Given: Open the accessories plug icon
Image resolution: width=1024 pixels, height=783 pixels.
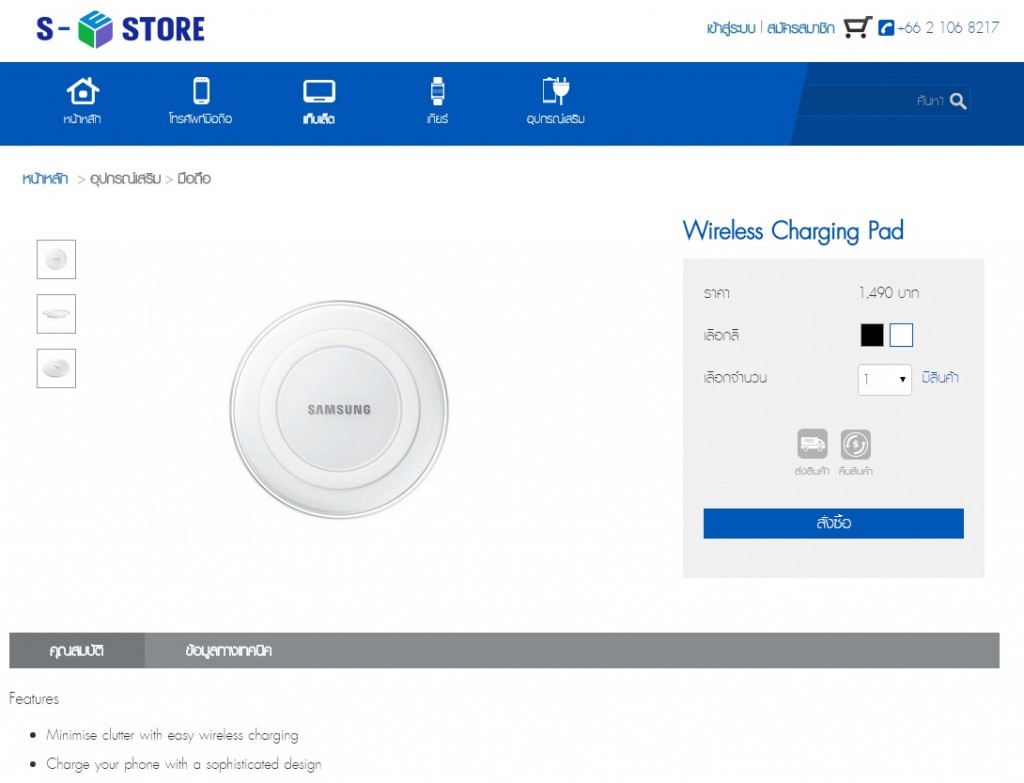Looking at the screenshot, I should coord(556,91).
